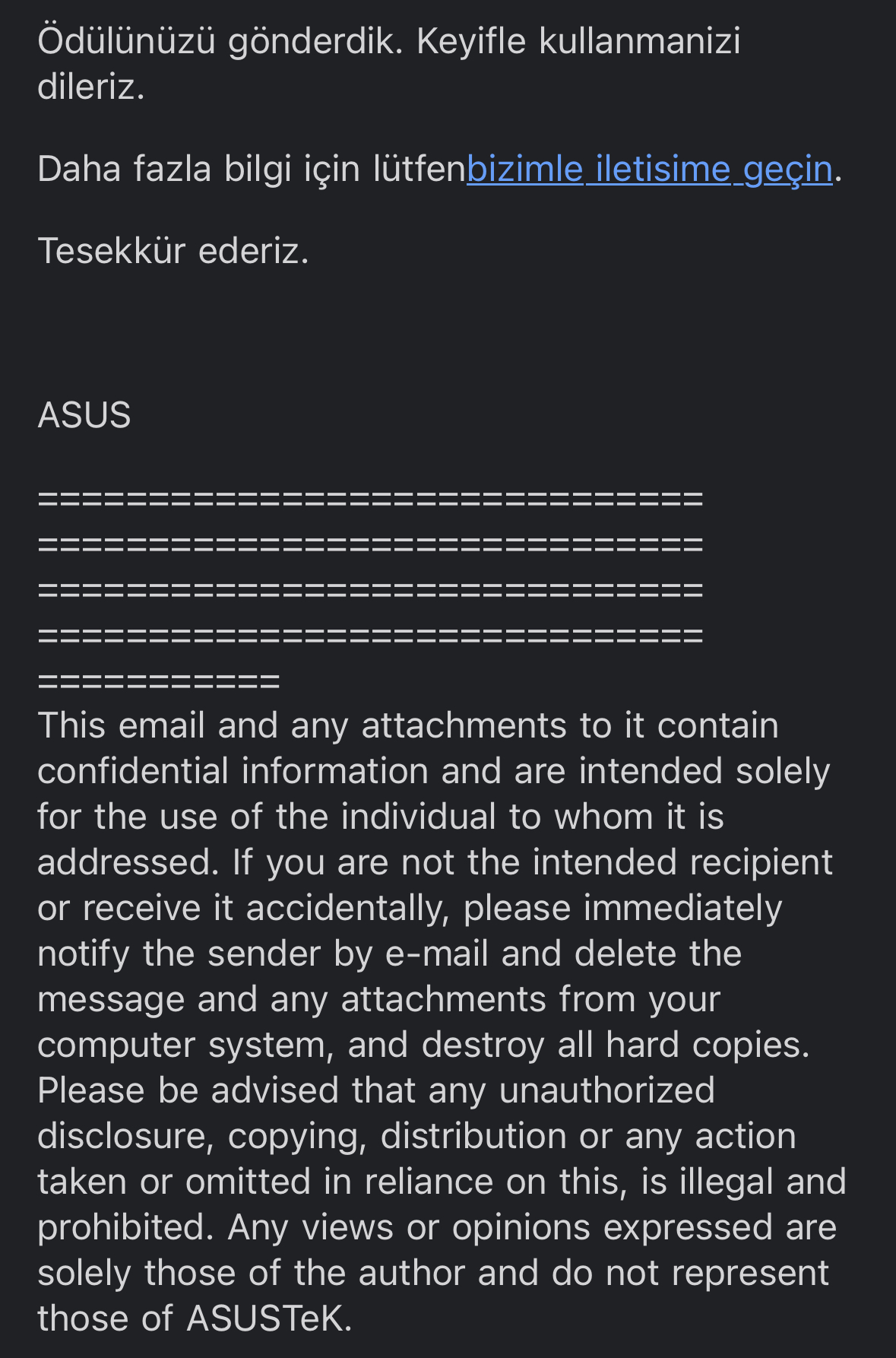The width and height of the screenshot is (896, 1358).
Task: Select the 'Tesekkür ederiz.' line
Action: (173, 251)
